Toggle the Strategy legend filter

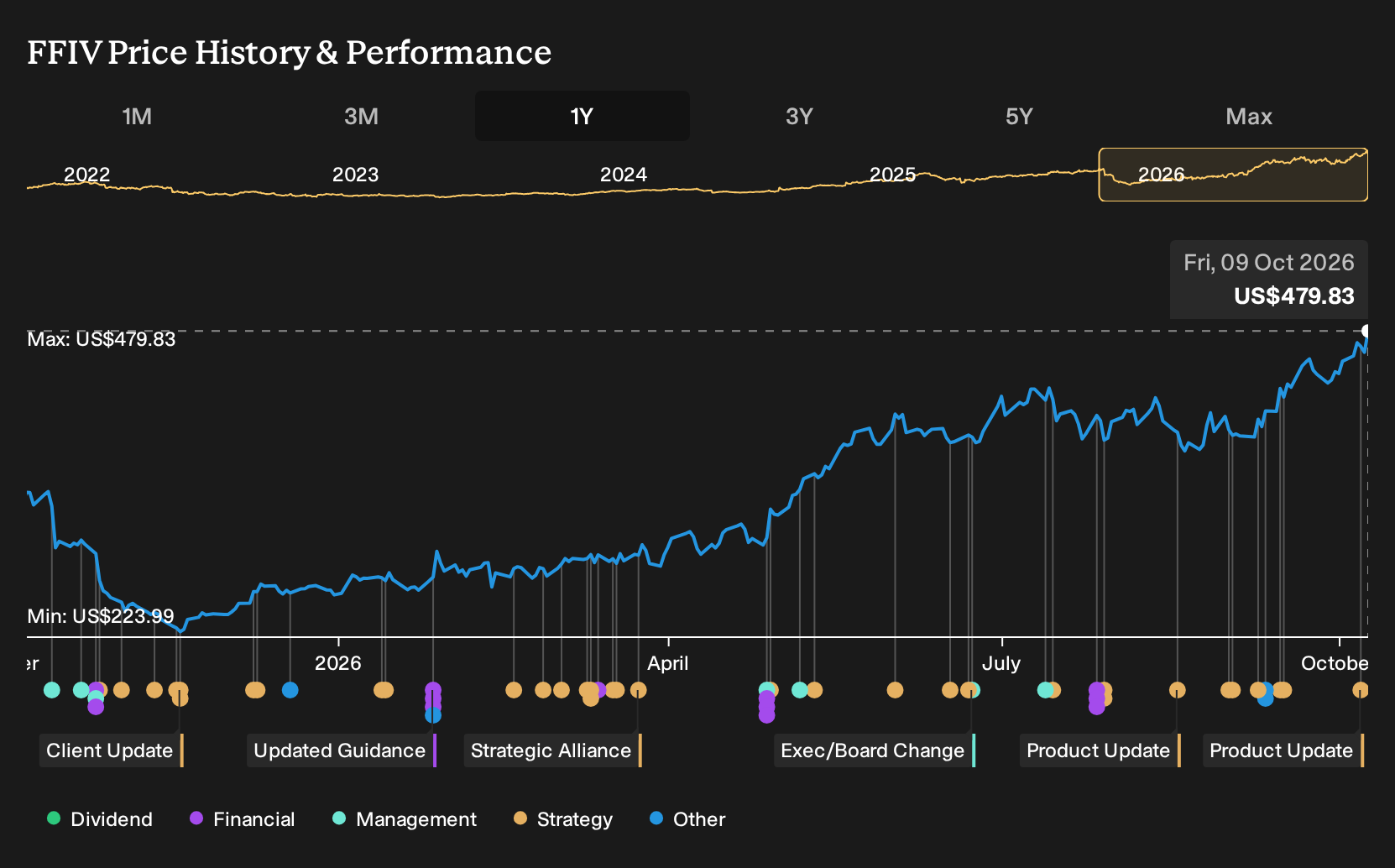click(563, 819)
